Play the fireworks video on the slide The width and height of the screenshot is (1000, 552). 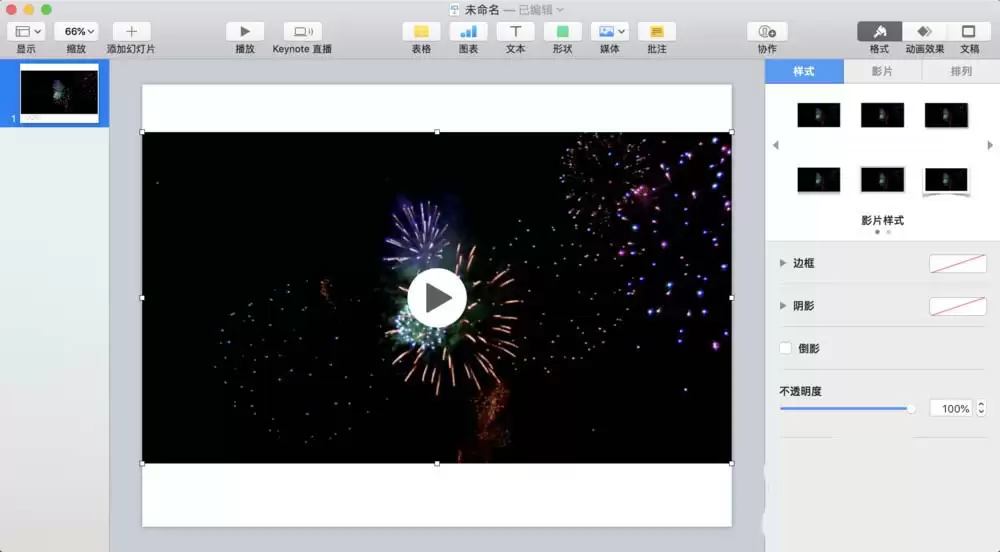click(437, 298)
